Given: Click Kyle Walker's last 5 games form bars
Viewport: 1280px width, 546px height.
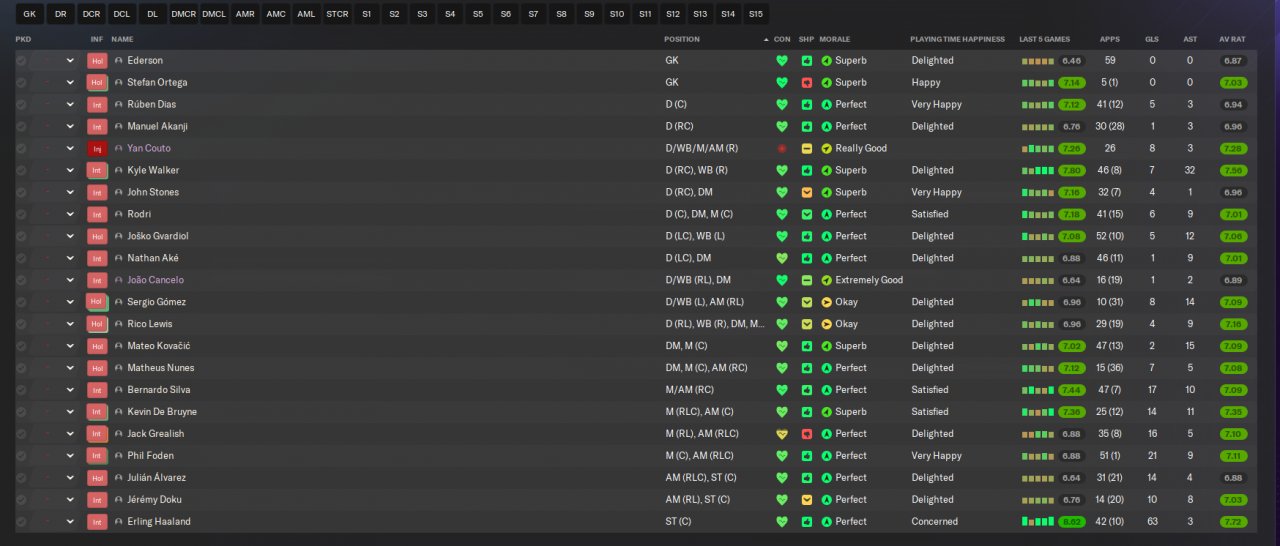Looking at the screenshot, I should click(x=1037, y=170).
